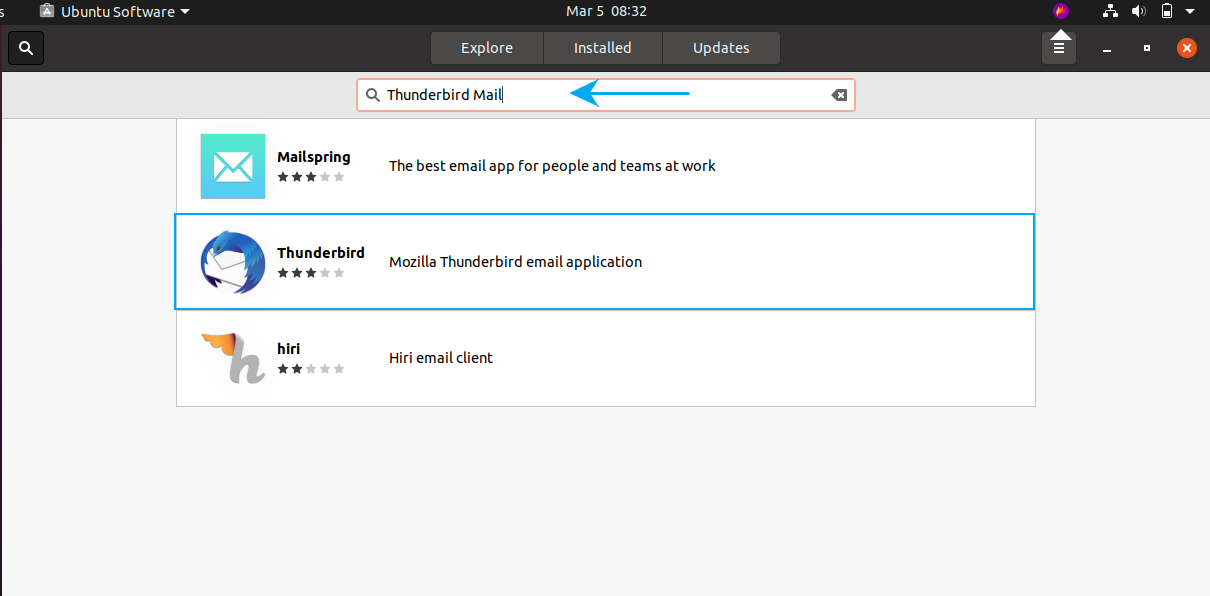Click the Mailspring app icon

(233, 166)
